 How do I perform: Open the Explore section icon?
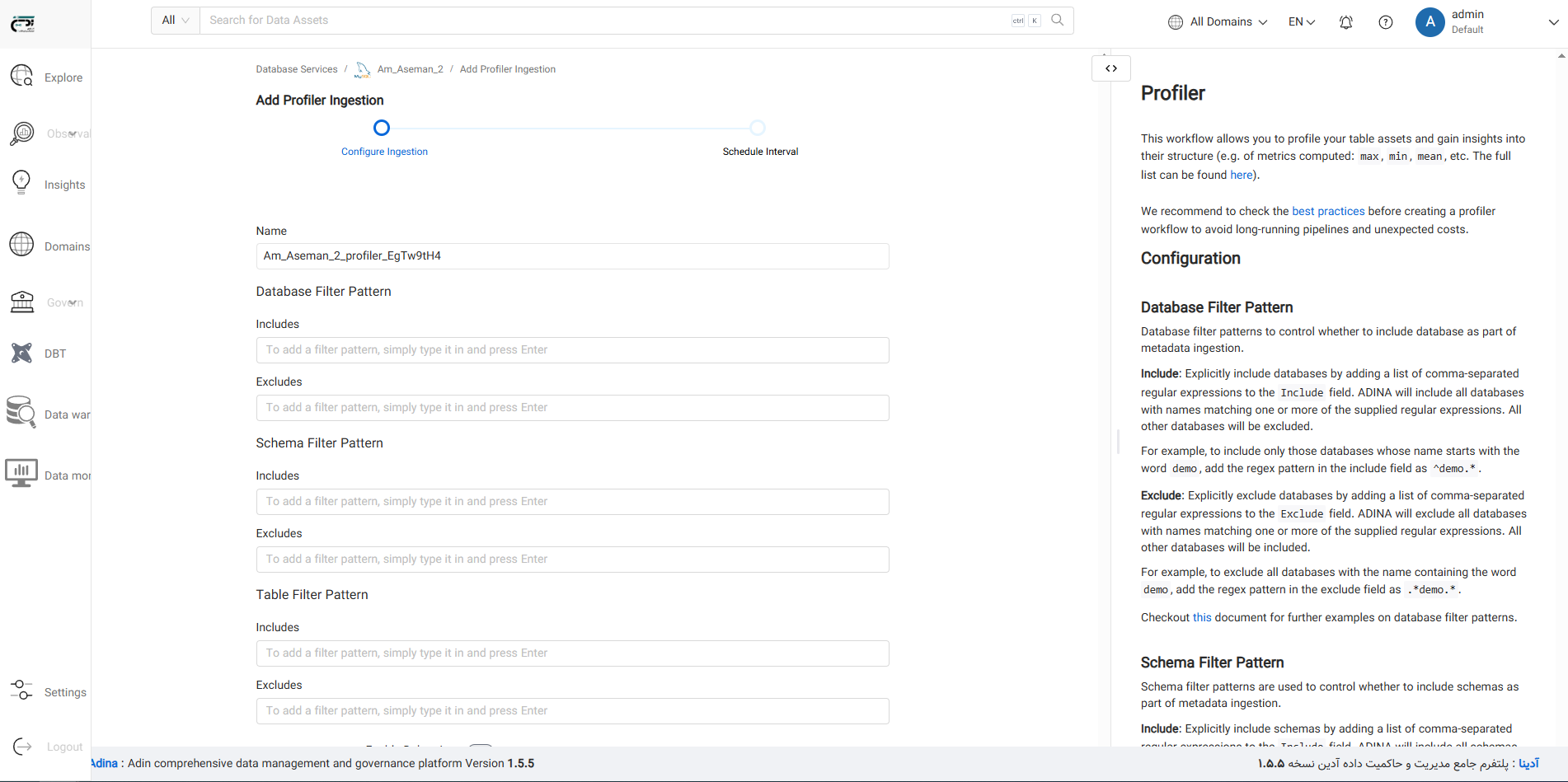pos(22,77)
